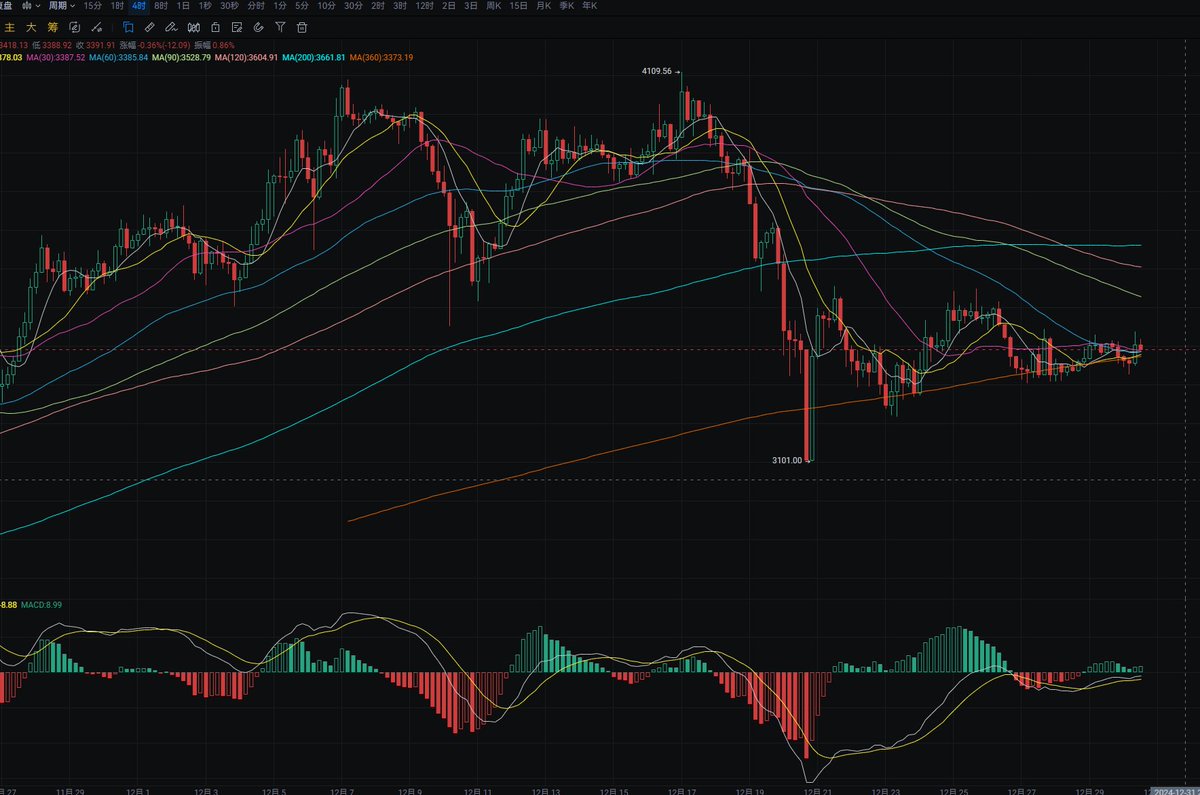Select the 3日 timeframe

[x=471, y=6]
